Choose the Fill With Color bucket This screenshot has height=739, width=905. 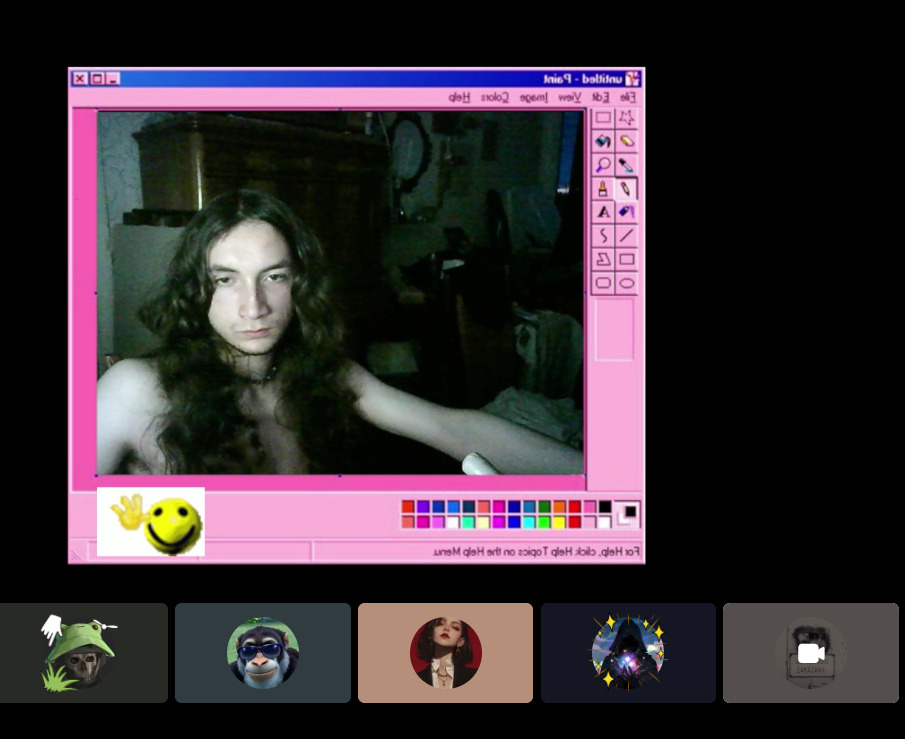[x=603, y=141]
